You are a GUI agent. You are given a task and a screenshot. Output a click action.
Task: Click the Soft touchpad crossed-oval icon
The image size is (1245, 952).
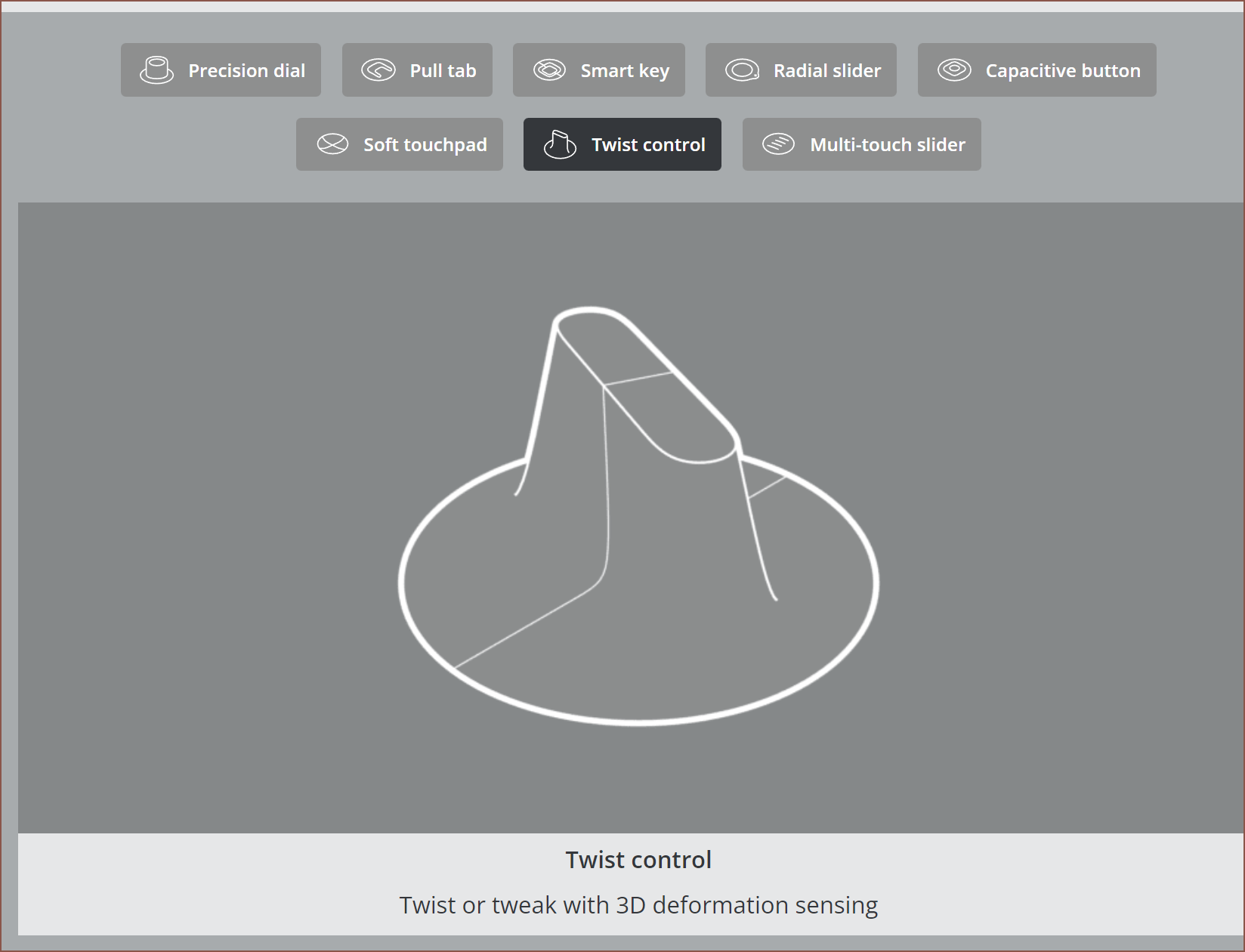(332, 144)
